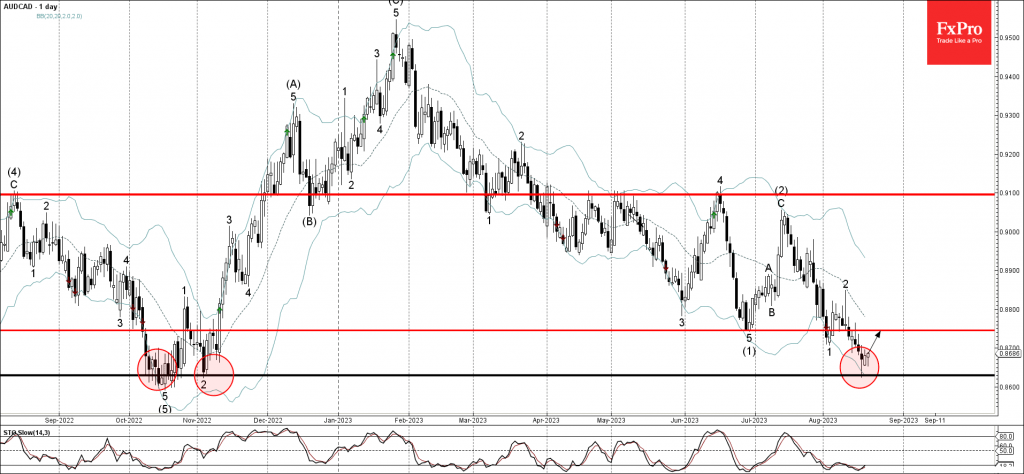Click the Sep-2022 date on the time axis

pyautogui.click(x=59, y=421)
